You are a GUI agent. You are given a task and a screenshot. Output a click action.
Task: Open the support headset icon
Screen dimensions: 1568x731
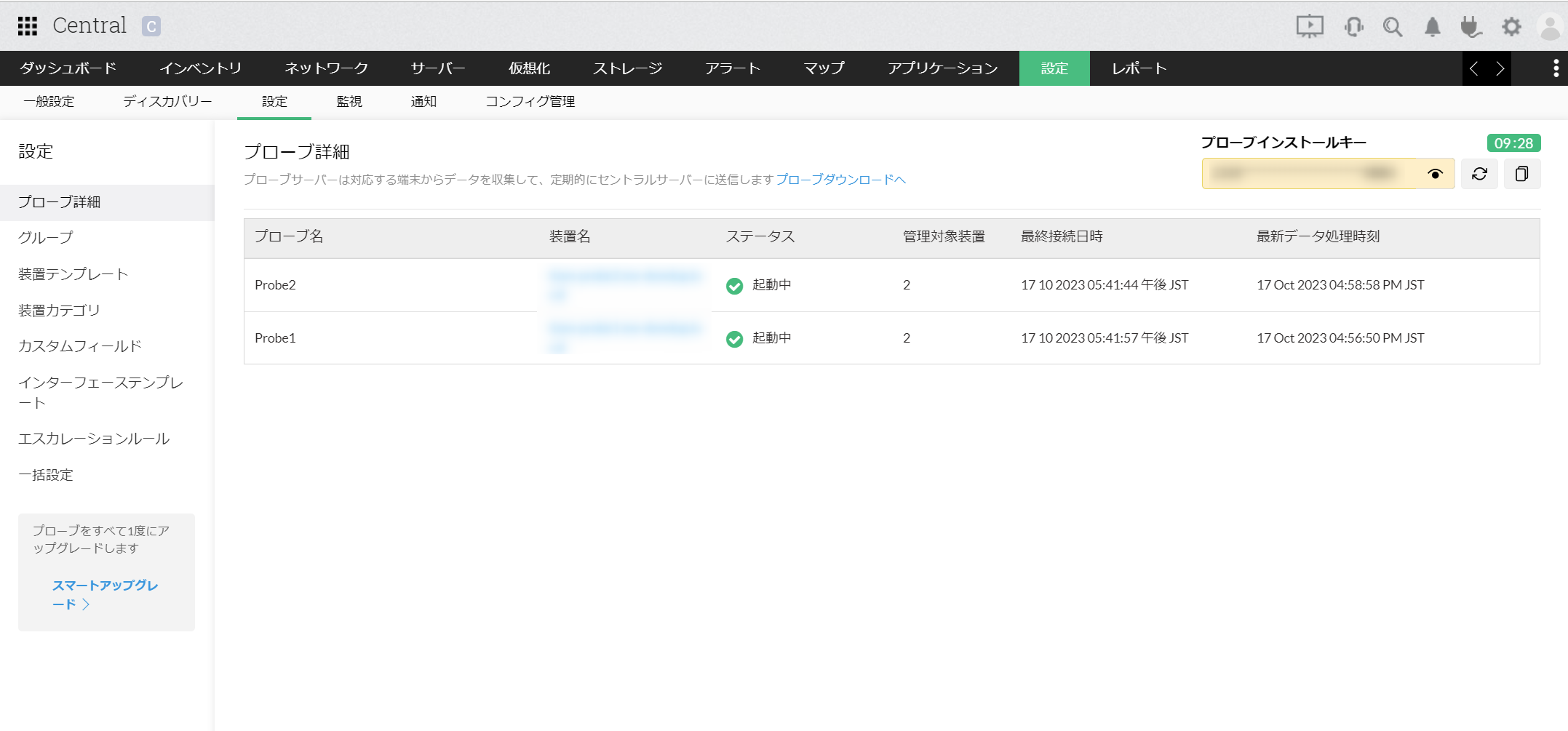[1353, 27]
